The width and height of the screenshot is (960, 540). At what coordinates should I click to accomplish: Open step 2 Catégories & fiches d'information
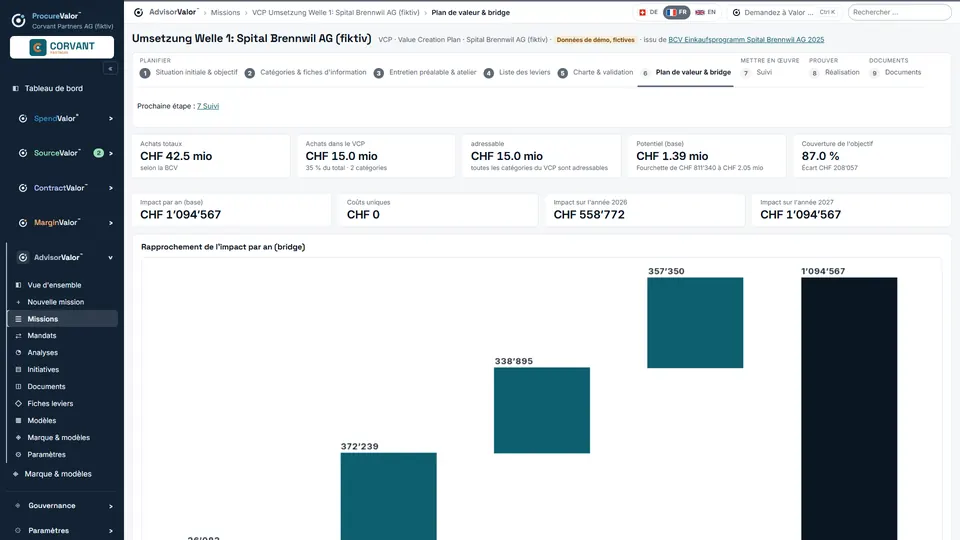click(306, 72)
